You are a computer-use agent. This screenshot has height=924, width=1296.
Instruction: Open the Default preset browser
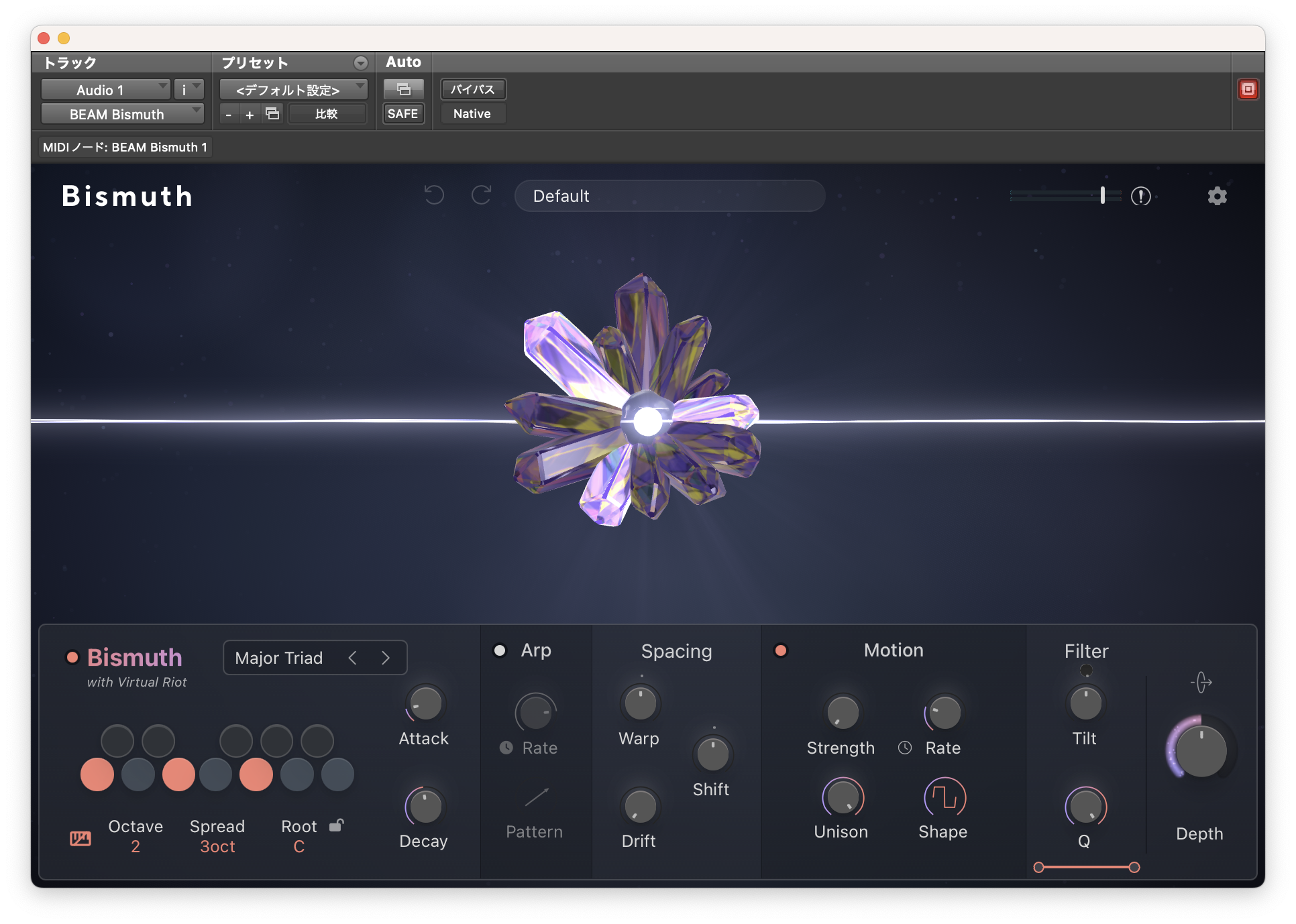pos(669,196)
